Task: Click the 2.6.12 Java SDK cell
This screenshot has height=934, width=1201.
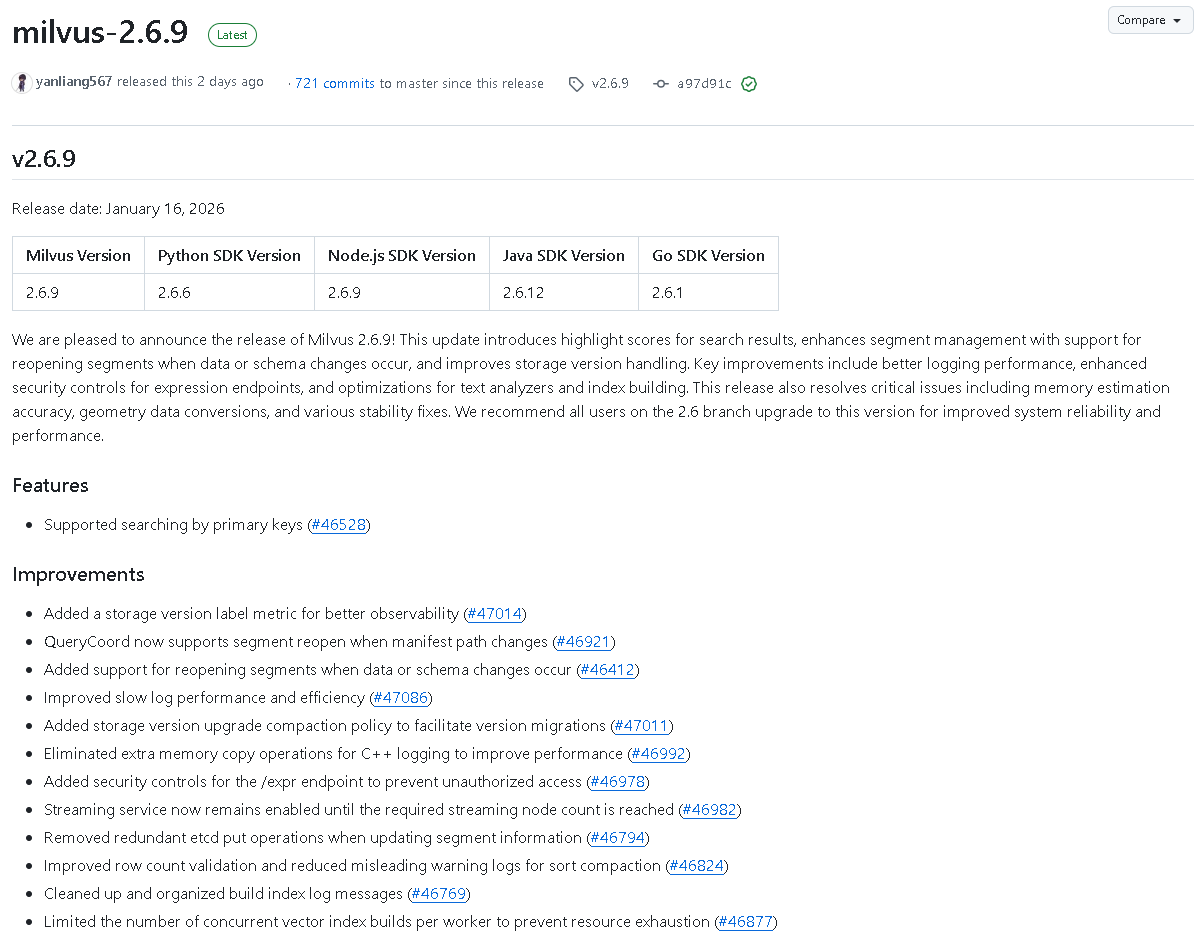Action: (564, 292)
